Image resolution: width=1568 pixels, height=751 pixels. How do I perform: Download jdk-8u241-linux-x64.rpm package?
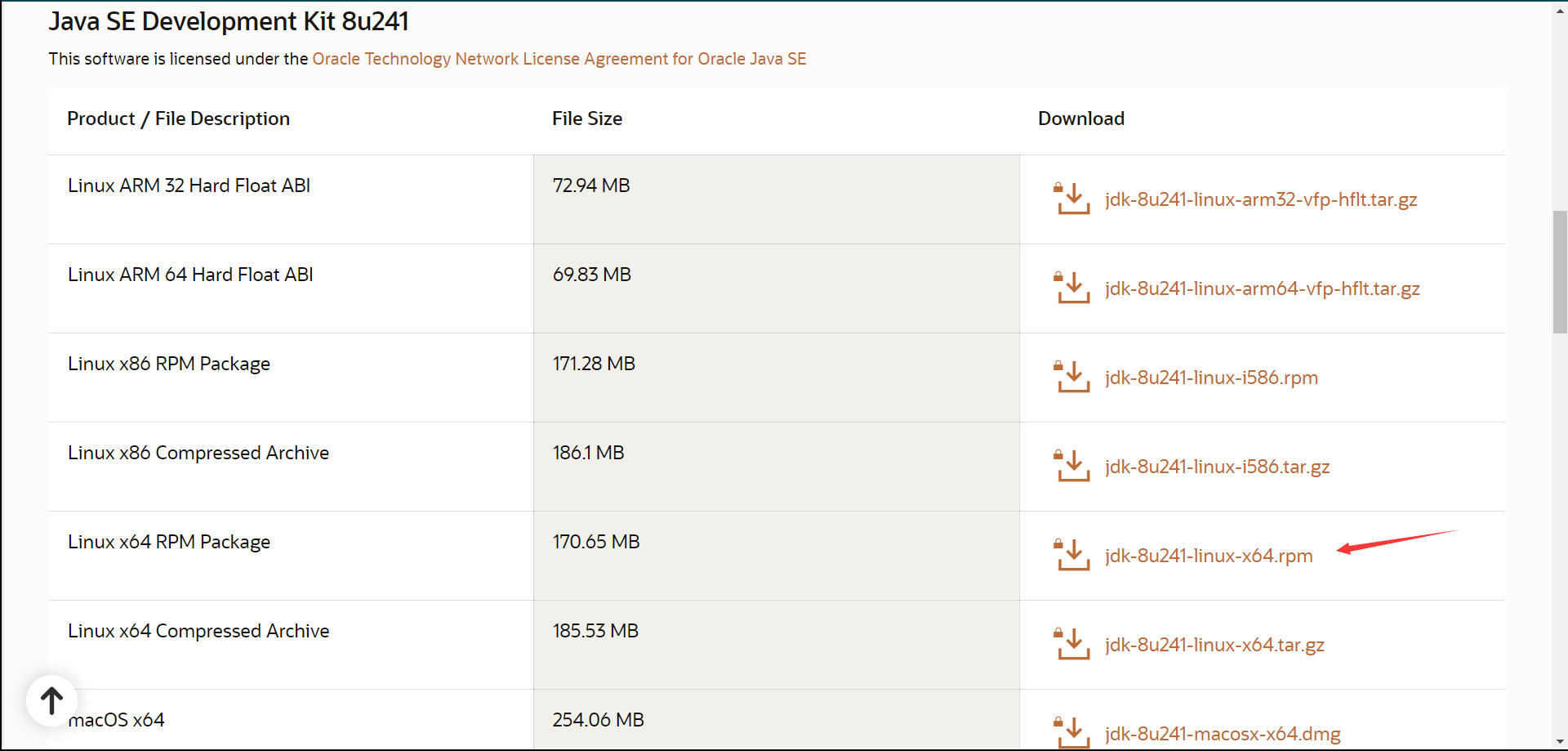1209,557
